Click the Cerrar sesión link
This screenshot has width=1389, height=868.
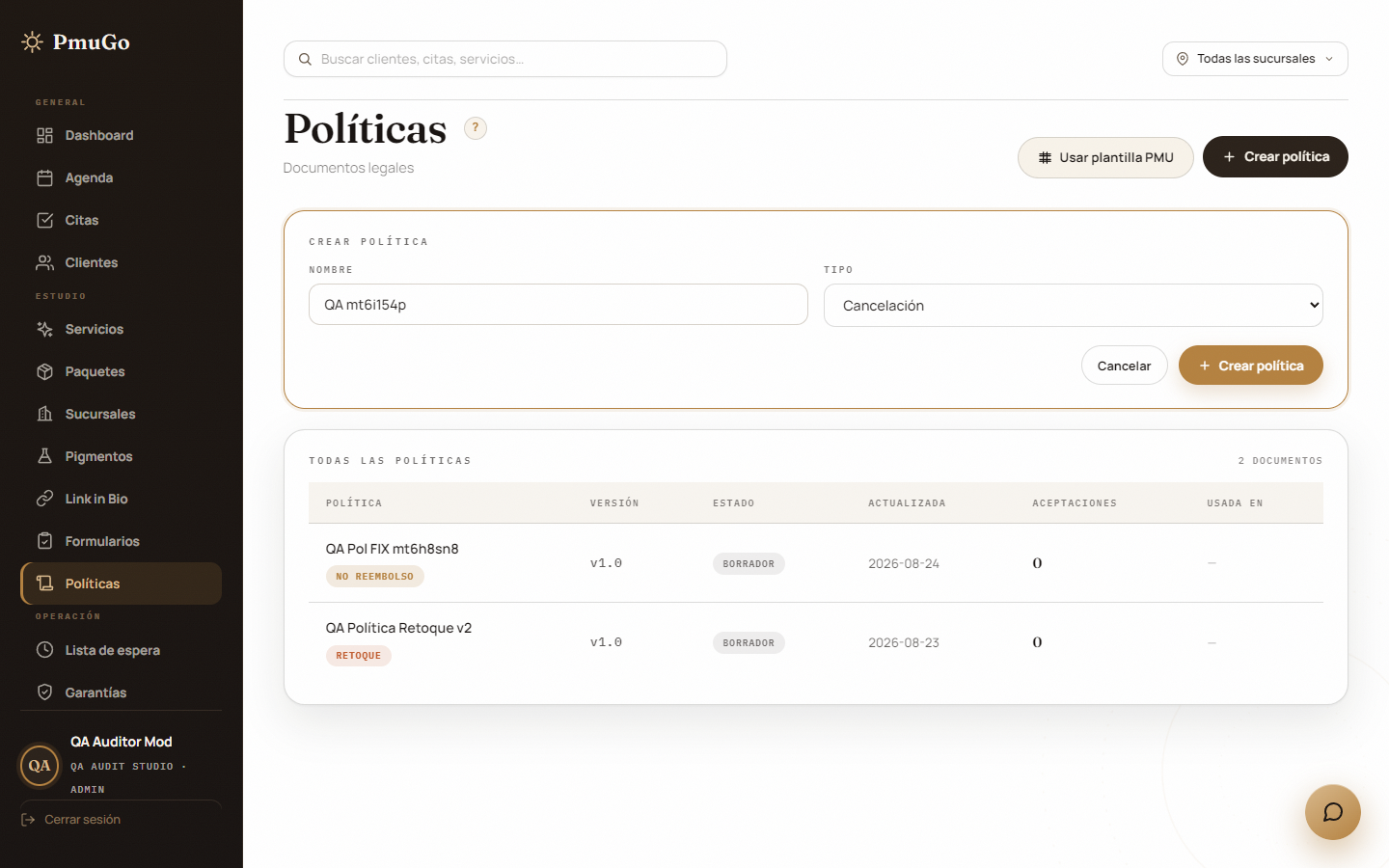(x=71, y=820)
